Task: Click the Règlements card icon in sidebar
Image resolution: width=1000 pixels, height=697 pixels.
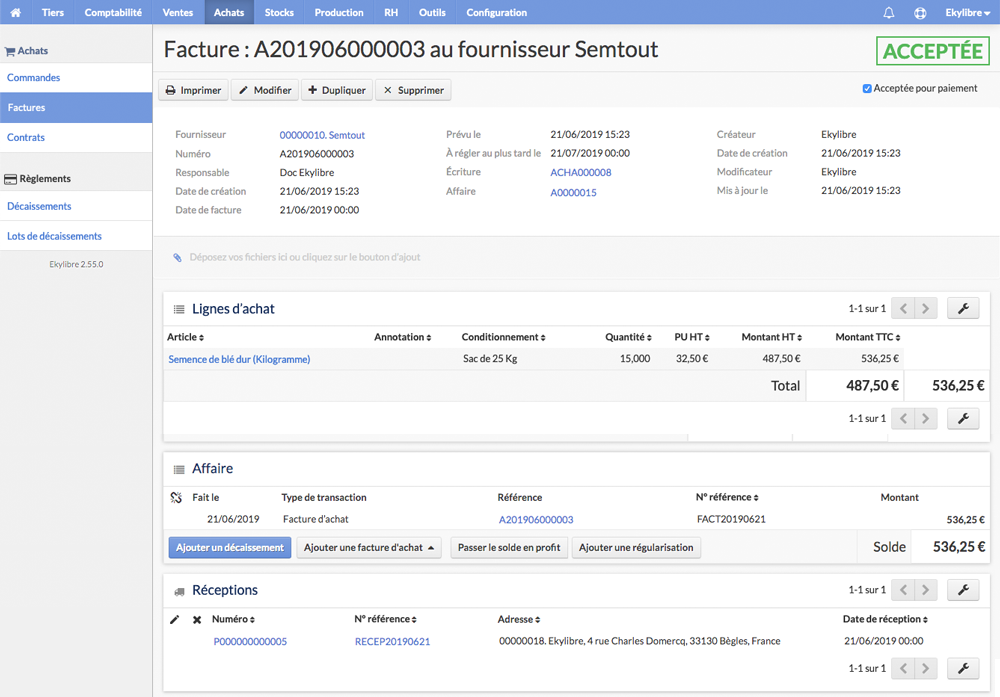Action: 10,179
